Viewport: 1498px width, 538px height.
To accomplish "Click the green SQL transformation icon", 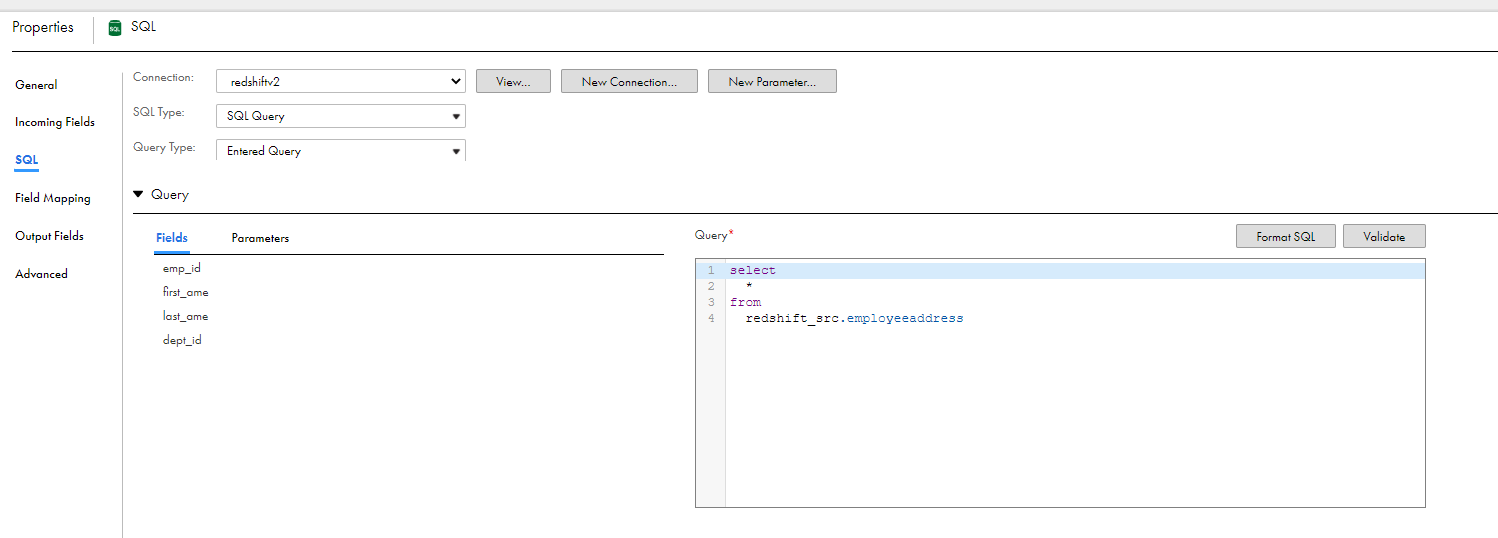I will coord(115,28).
